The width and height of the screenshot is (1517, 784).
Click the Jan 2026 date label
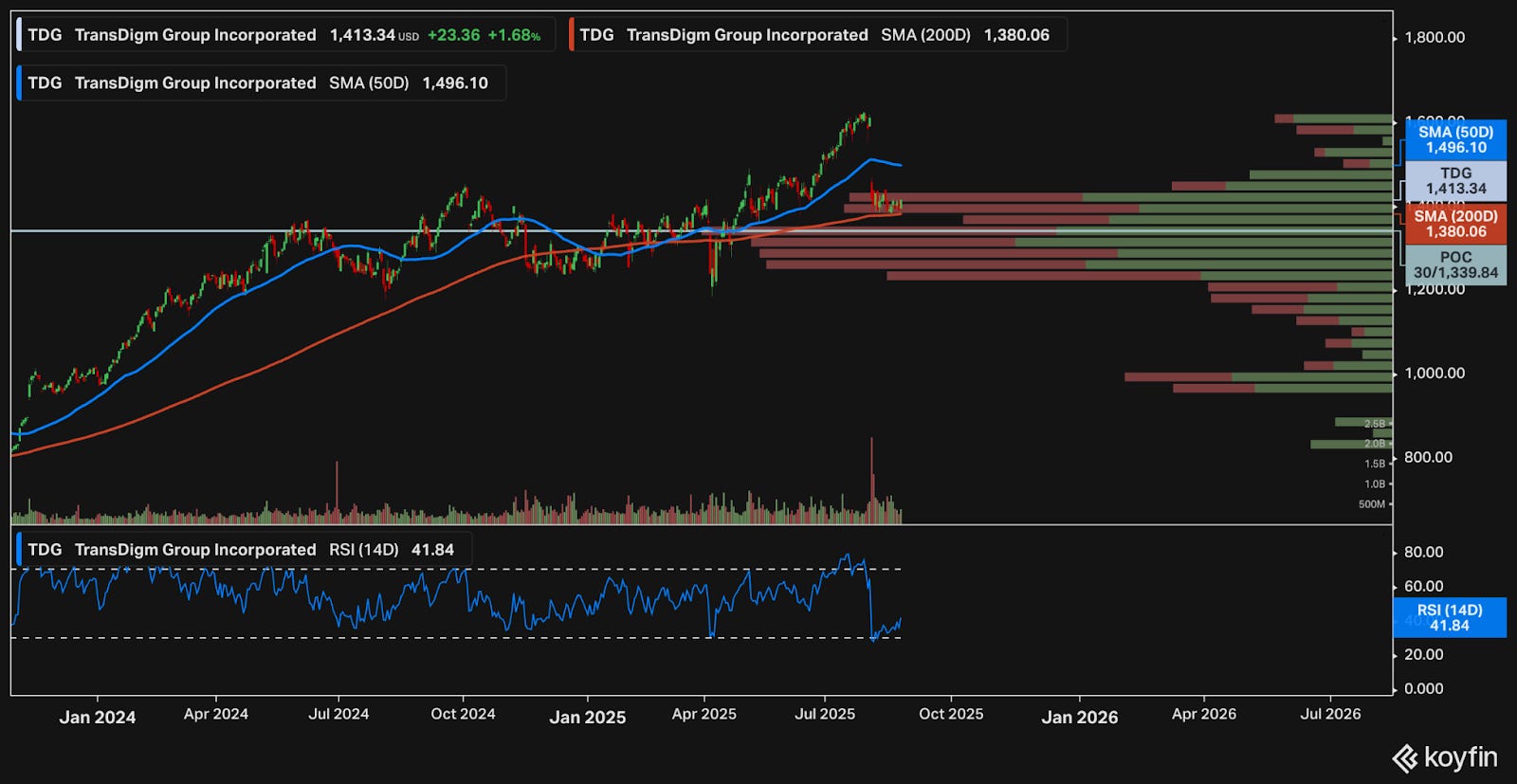tap(1080, 718)
